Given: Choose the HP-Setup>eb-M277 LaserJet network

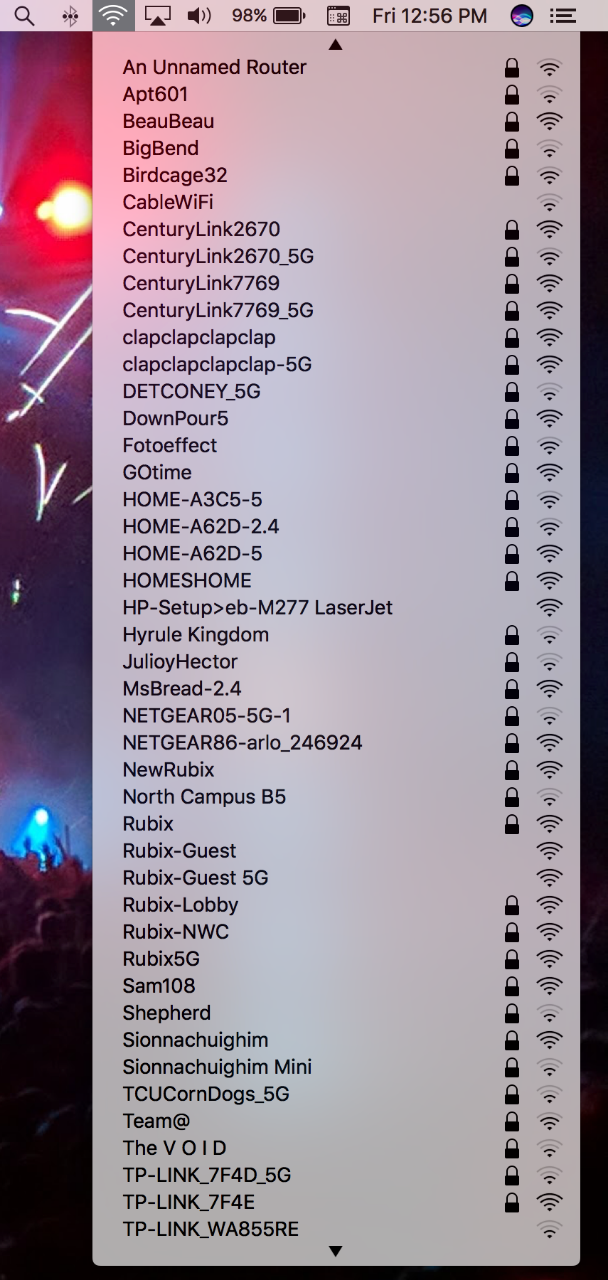Looking at the screenshot, I should (336, 608).
